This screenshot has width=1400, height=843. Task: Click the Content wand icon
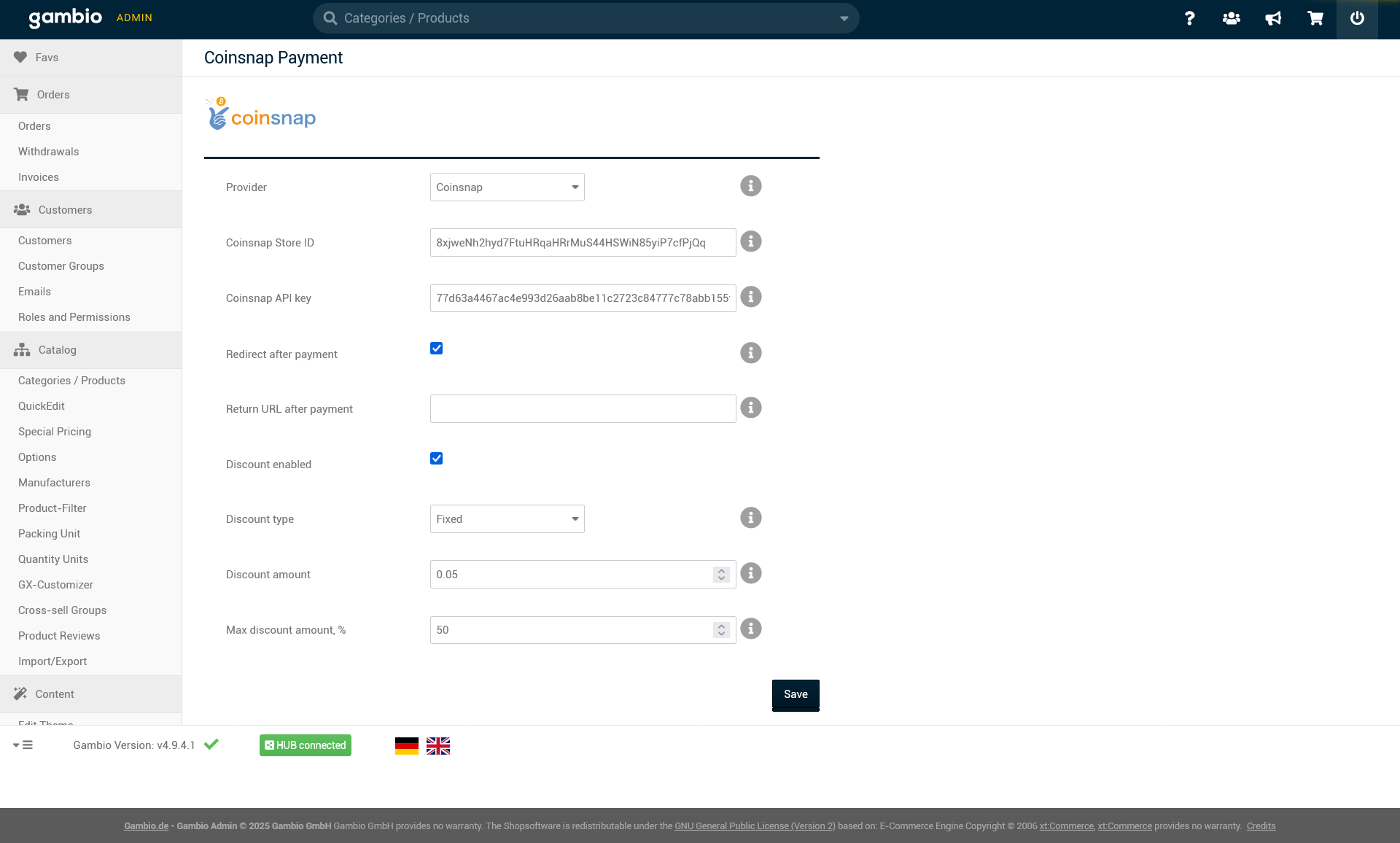pyautogui.click(x=20, y=694)
